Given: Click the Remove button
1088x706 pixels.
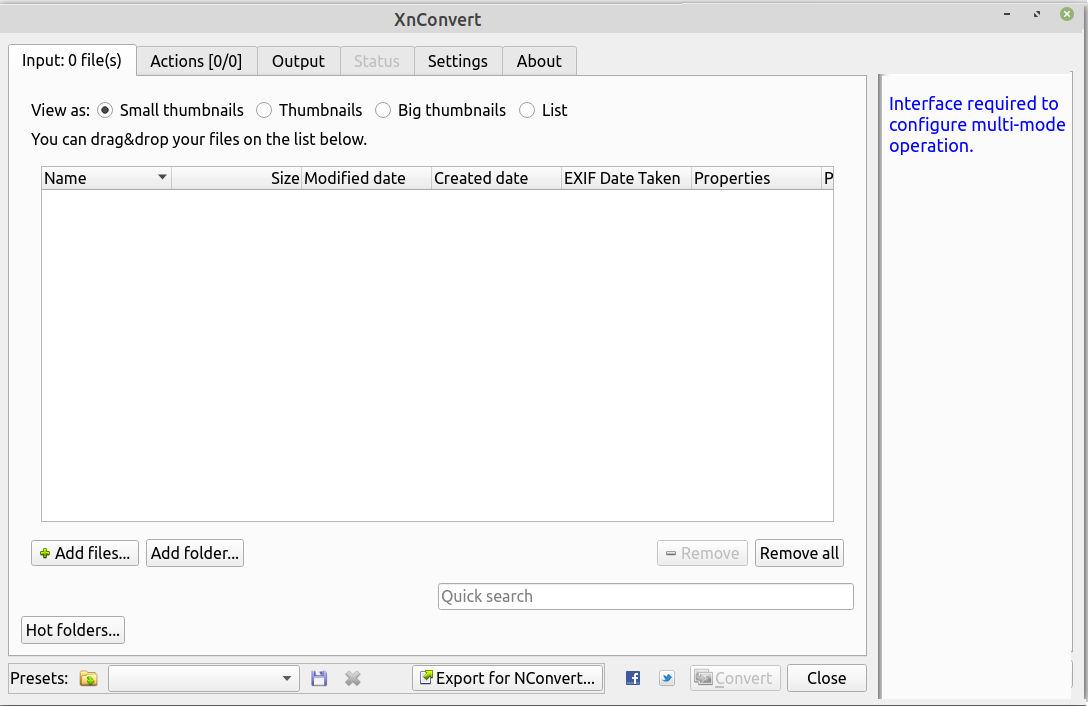Looking at the screenshot, I should coord(702,553).
